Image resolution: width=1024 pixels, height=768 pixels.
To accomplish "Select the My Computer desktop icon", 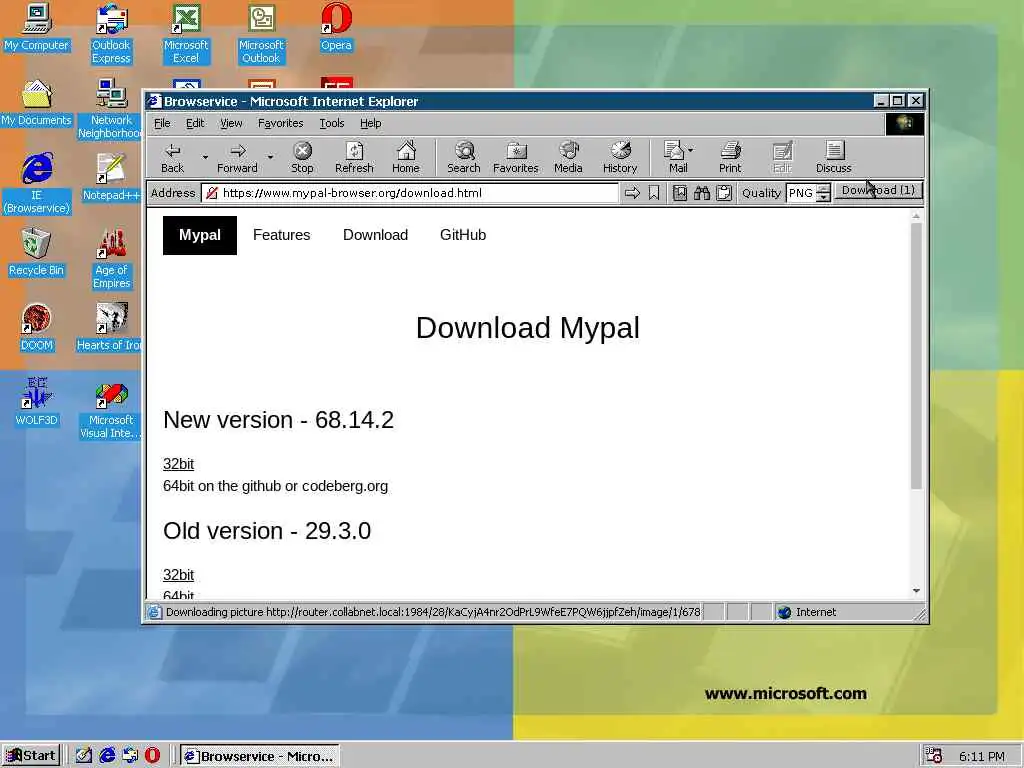I will [37, 27].
